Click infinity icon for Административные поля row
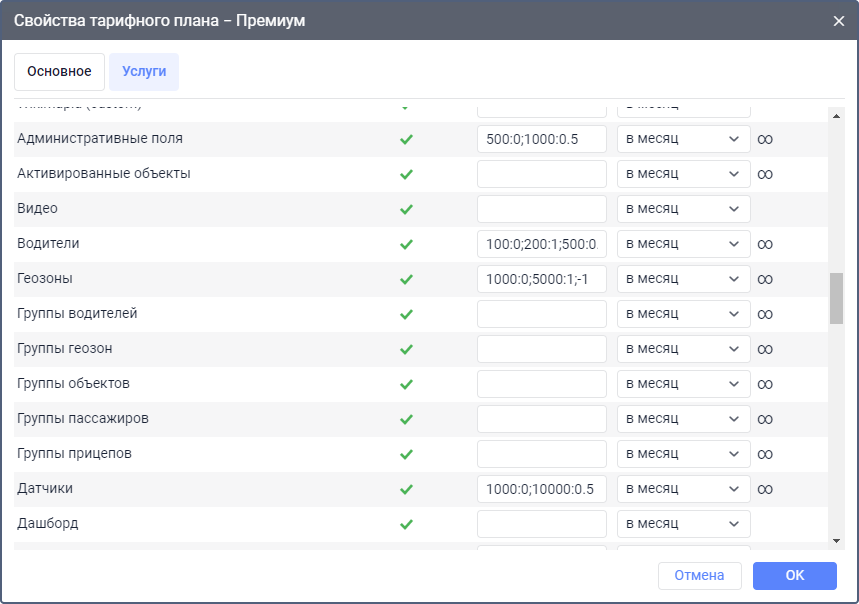Image resolution: width=859 pixels, height=604 pixels. coord(765,139)
